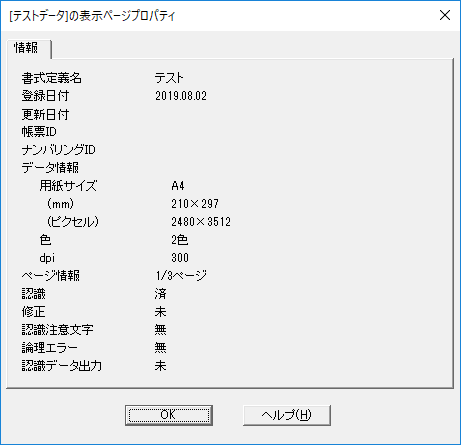Open help with ヘルプ(H) button

point(287,415)
